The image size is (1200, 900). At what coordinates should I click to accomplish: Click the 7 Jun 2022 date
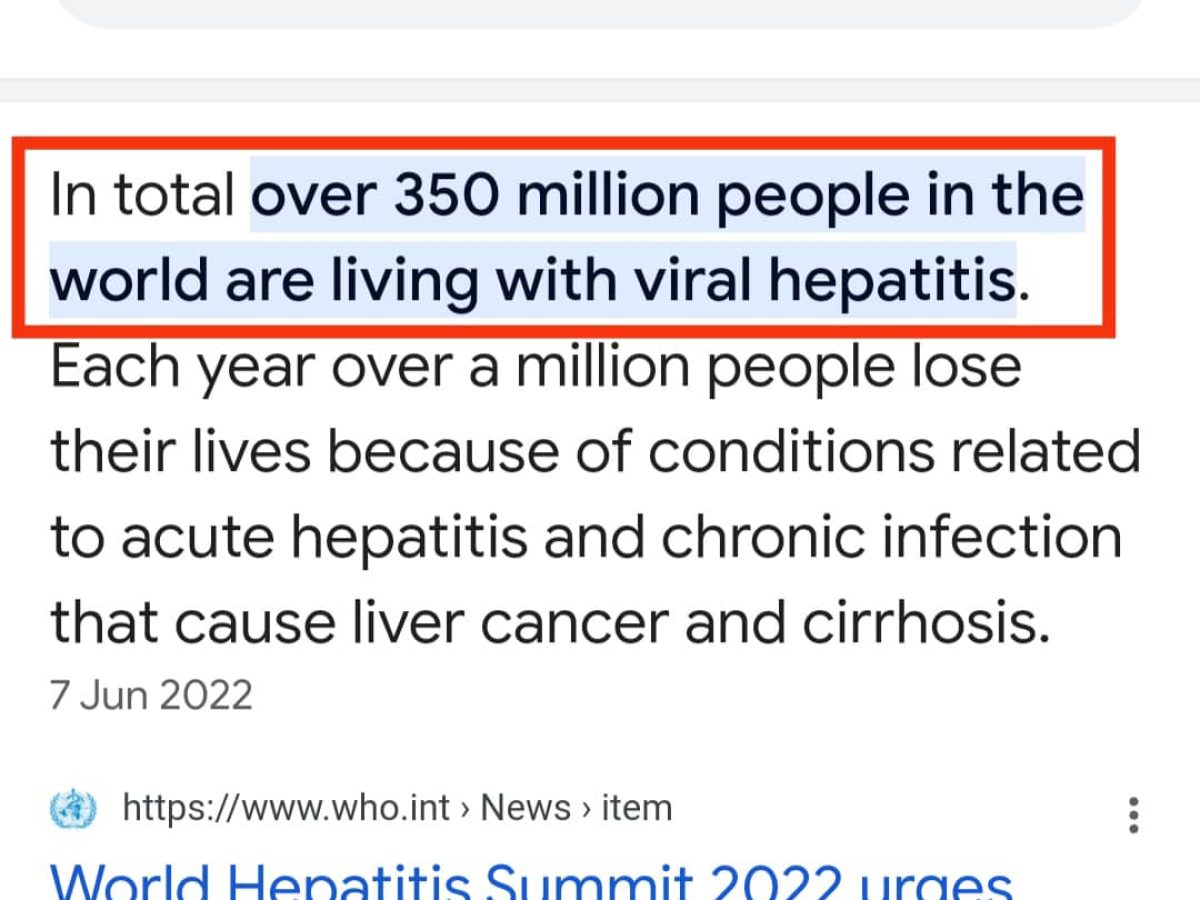point(151,696)
